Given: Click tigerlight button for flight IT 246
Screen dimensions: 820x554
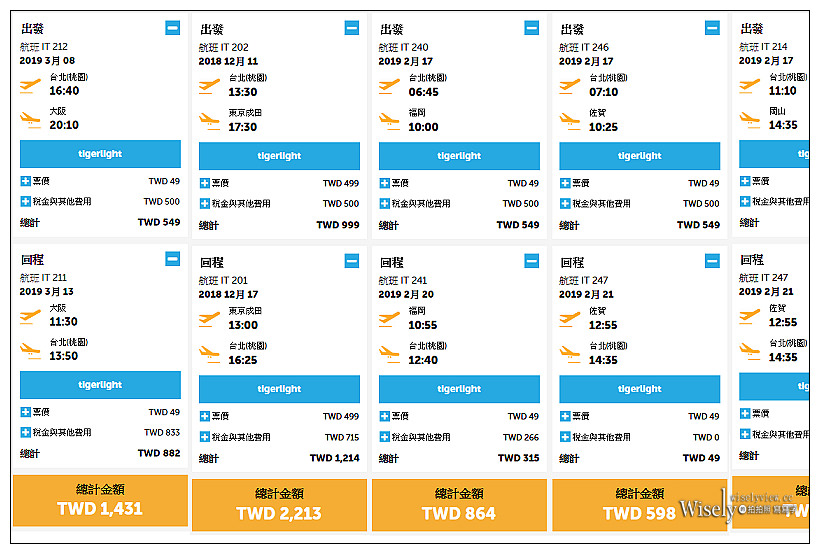Looking at the screenshot, I should [640, 156].
